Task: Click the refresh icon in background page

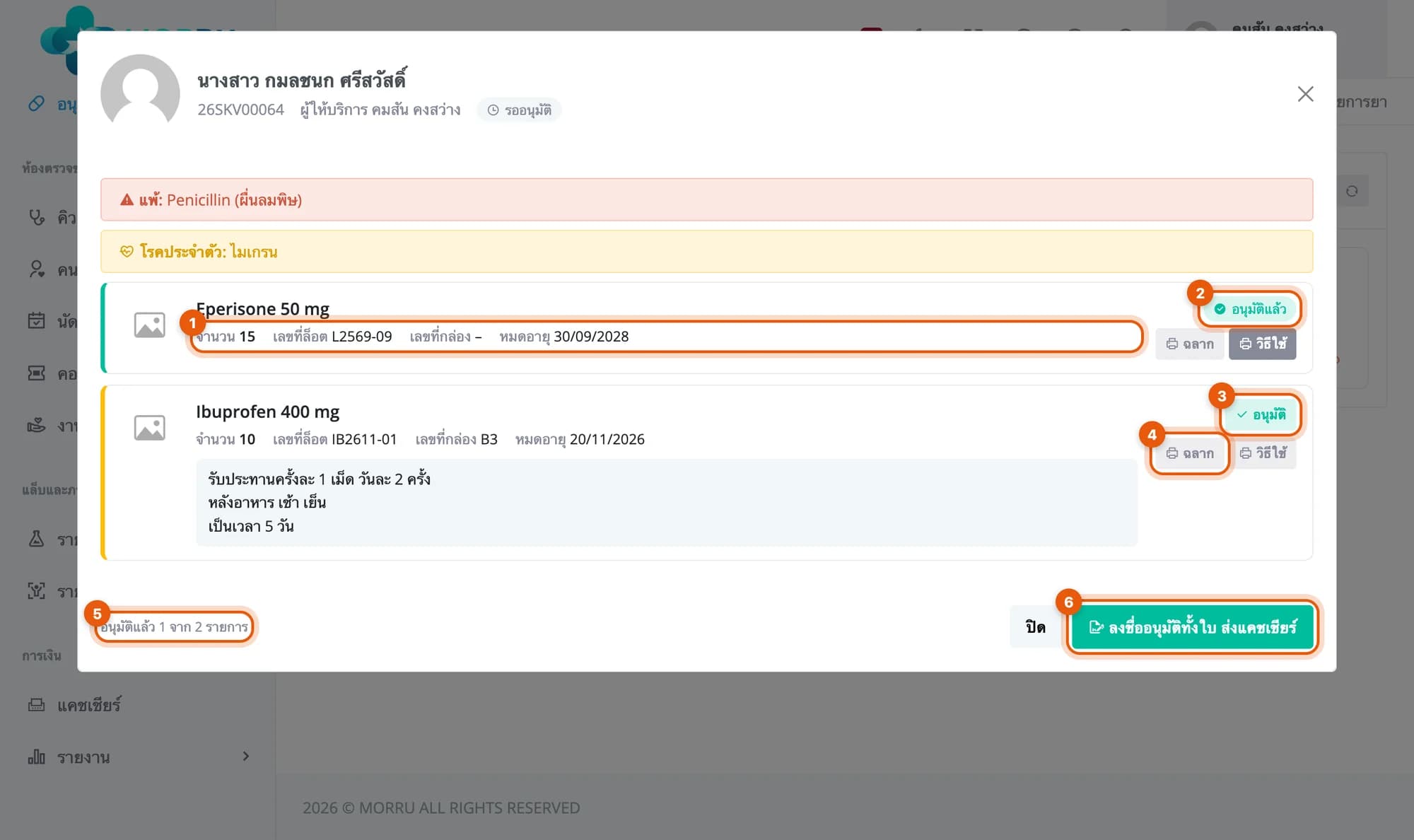Action: (1352, 191)
